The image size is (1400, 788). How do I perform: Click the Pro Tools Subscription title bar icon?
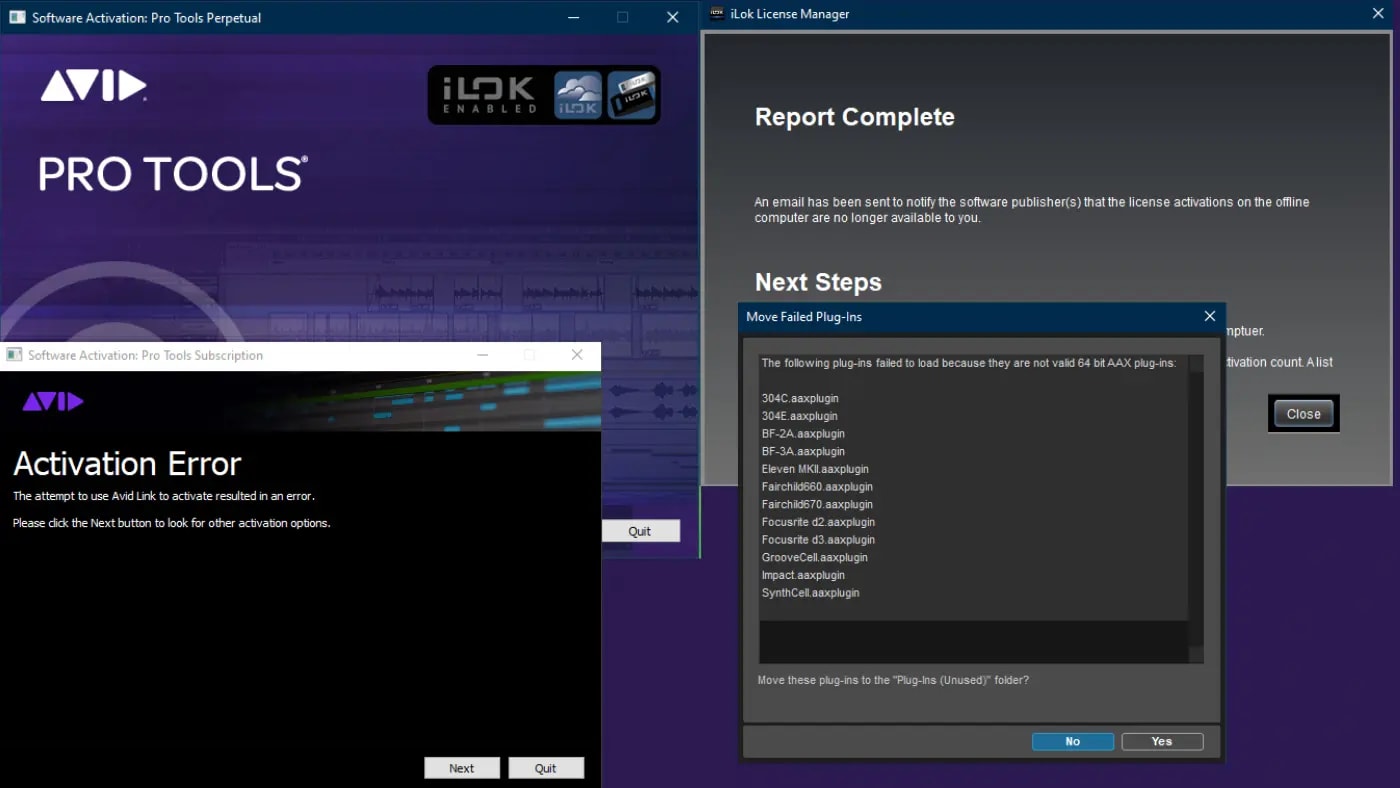point(14,355)
